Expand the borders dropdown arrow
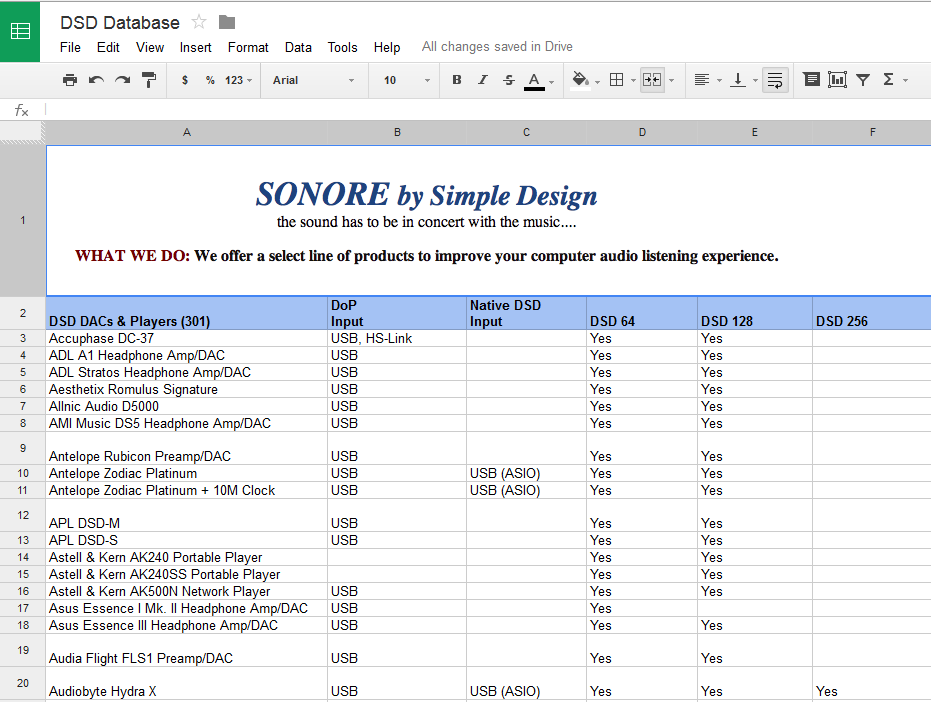The width and height of the screenshot is (931, 702). (633, 81)
